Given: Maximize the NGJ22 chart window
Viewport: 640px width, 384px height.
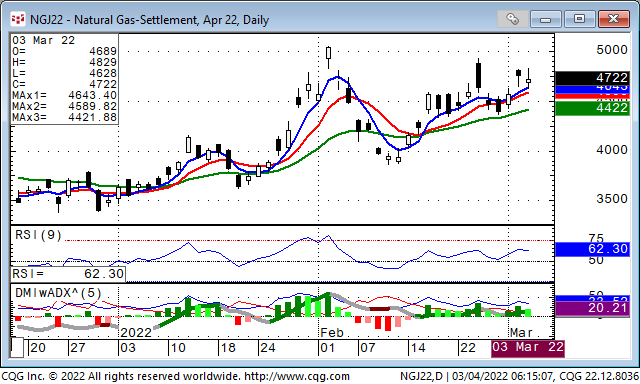Looking at the screenshot, I should [579, 19].
